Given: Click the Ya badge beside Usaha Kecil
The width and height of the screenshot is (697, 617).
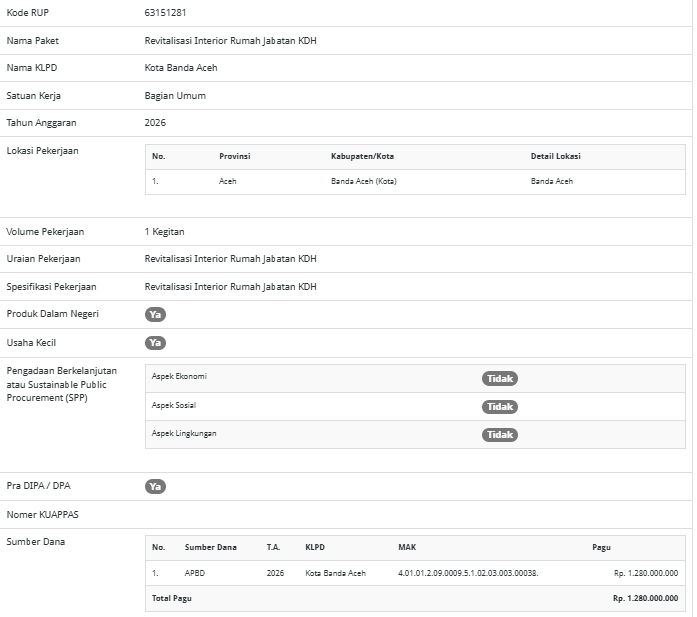Looking at the screenshot, I should (155, 342).
